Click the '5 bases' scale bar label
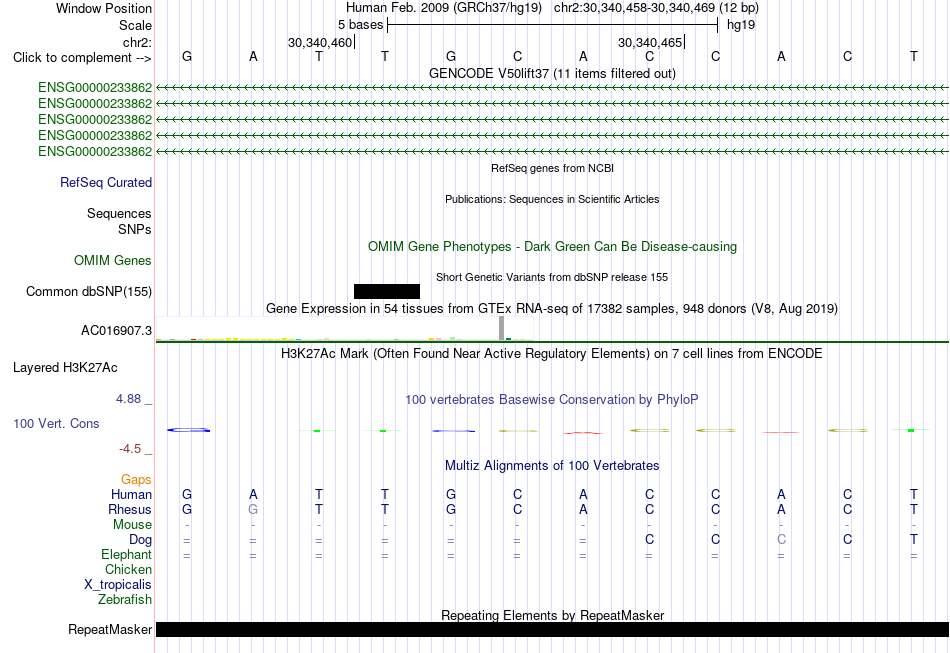Viewport: 950px width, 653px height. pyautogui.click(x=360, y=25)
